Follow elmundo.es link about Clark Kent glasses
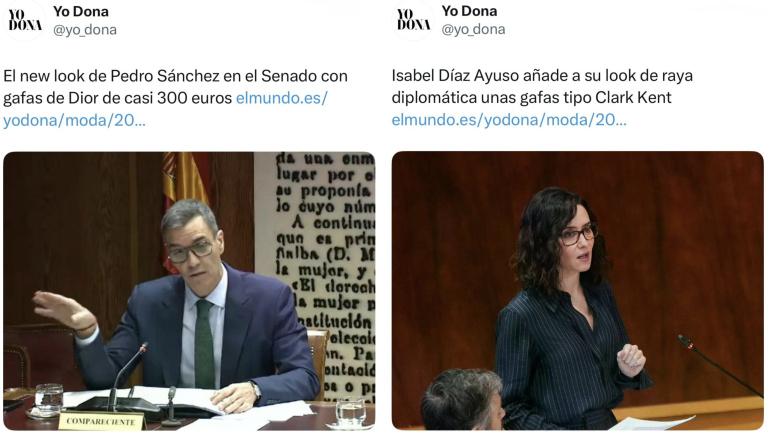The width and height of the screenshot is (768, 432). tap(509, 120)
